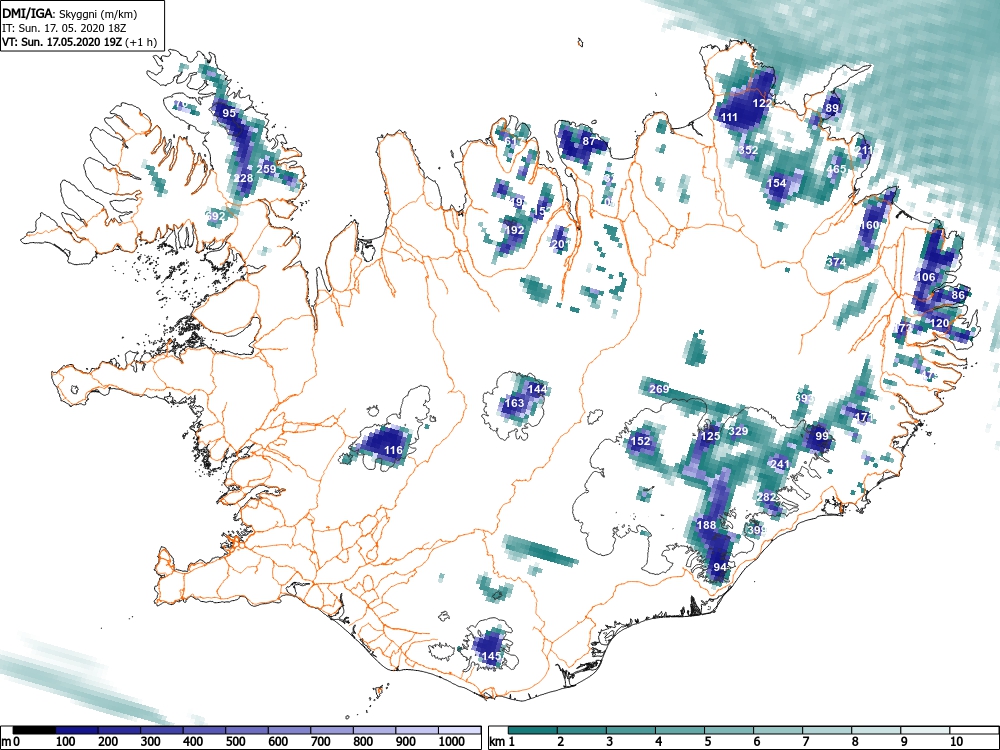Click the '300' label in the metre legend
Screen dimensions: 1000x750
[151, 742]
